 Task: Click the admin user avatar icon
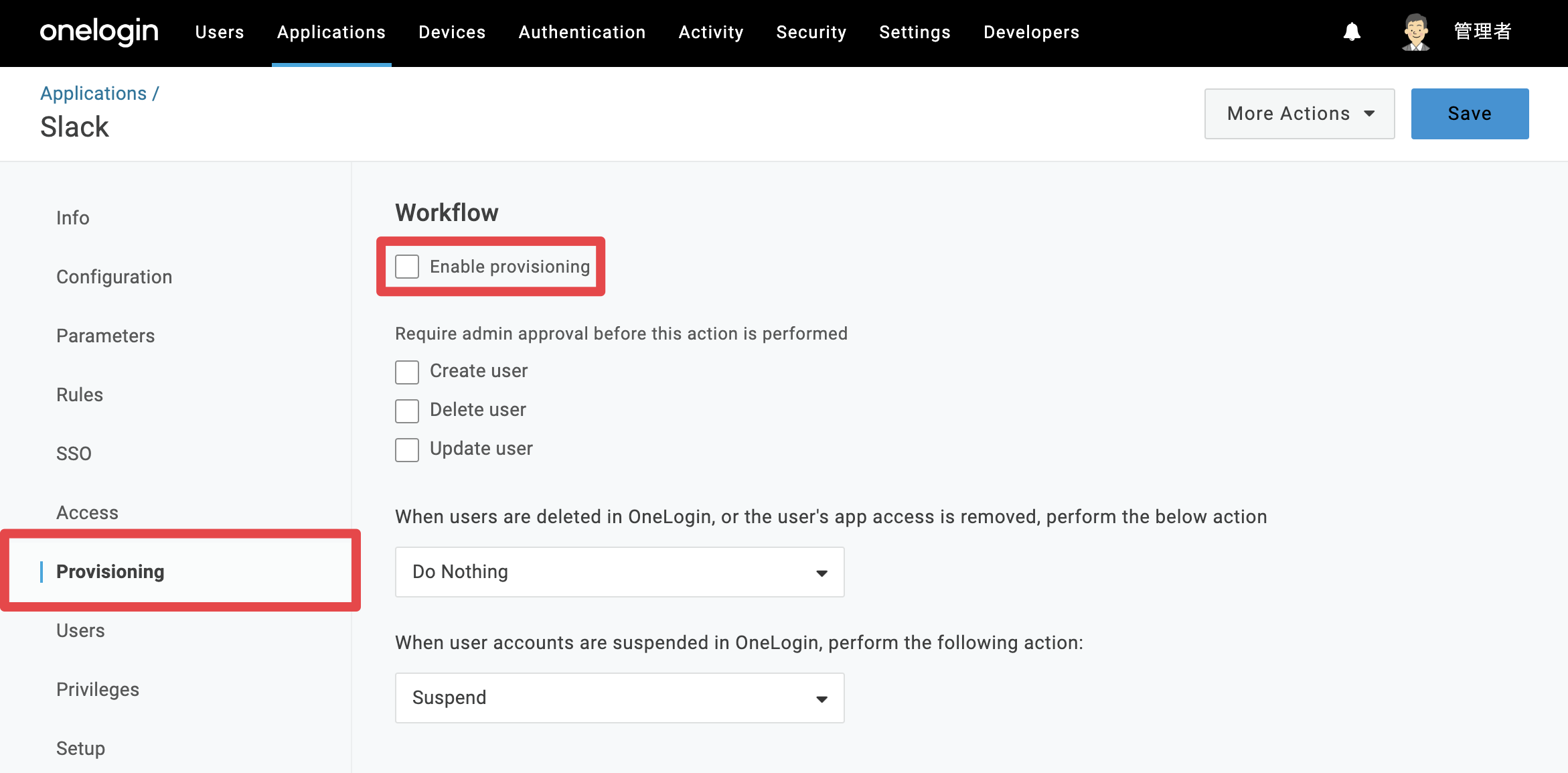[1416, 31]
